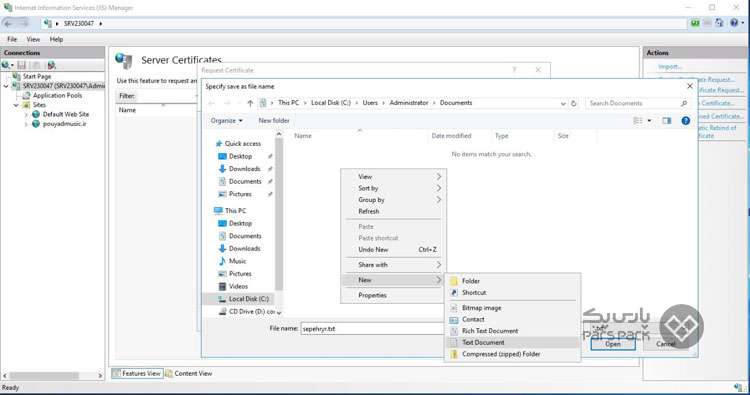Select Desktop under Quick access
Image resolution: width=750 pixels, height=395 pixels.
240,156
